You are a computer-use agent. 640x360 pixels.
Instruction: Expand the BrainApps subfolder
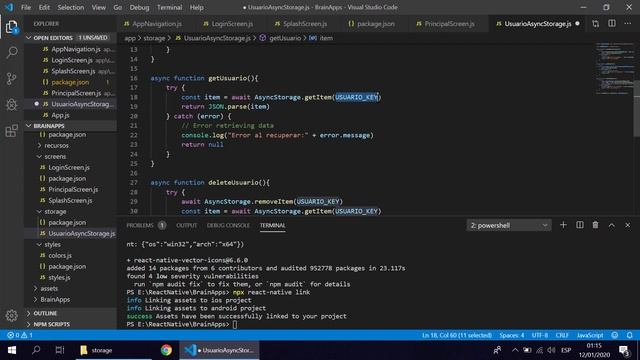click(x=55, y=300)
